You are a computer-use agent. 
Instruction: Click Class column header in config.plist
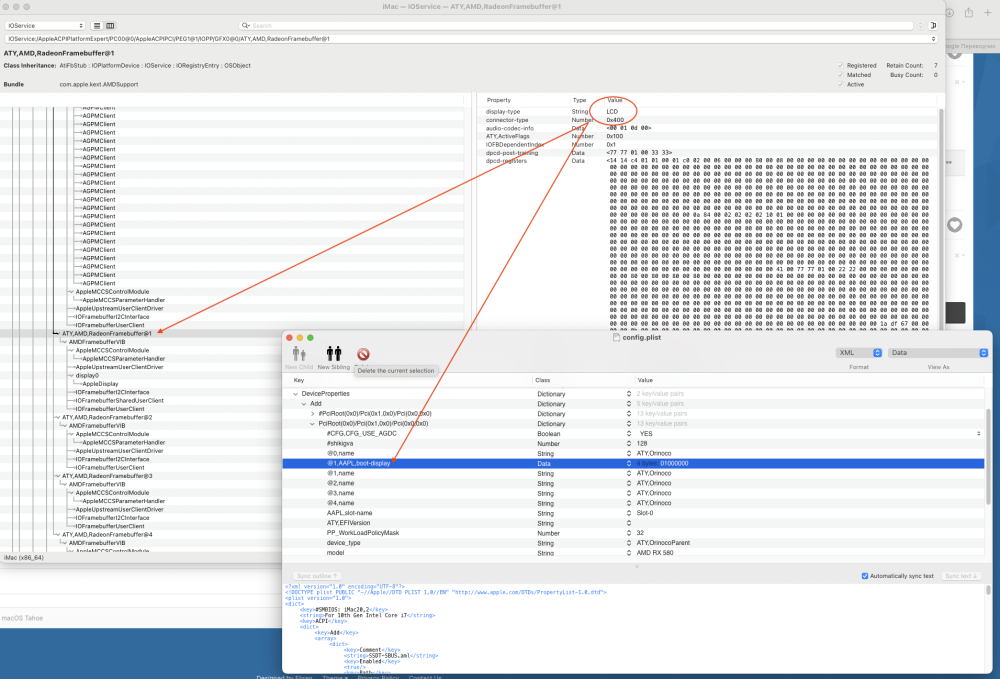pyautogui.click(x=543, y=380)
